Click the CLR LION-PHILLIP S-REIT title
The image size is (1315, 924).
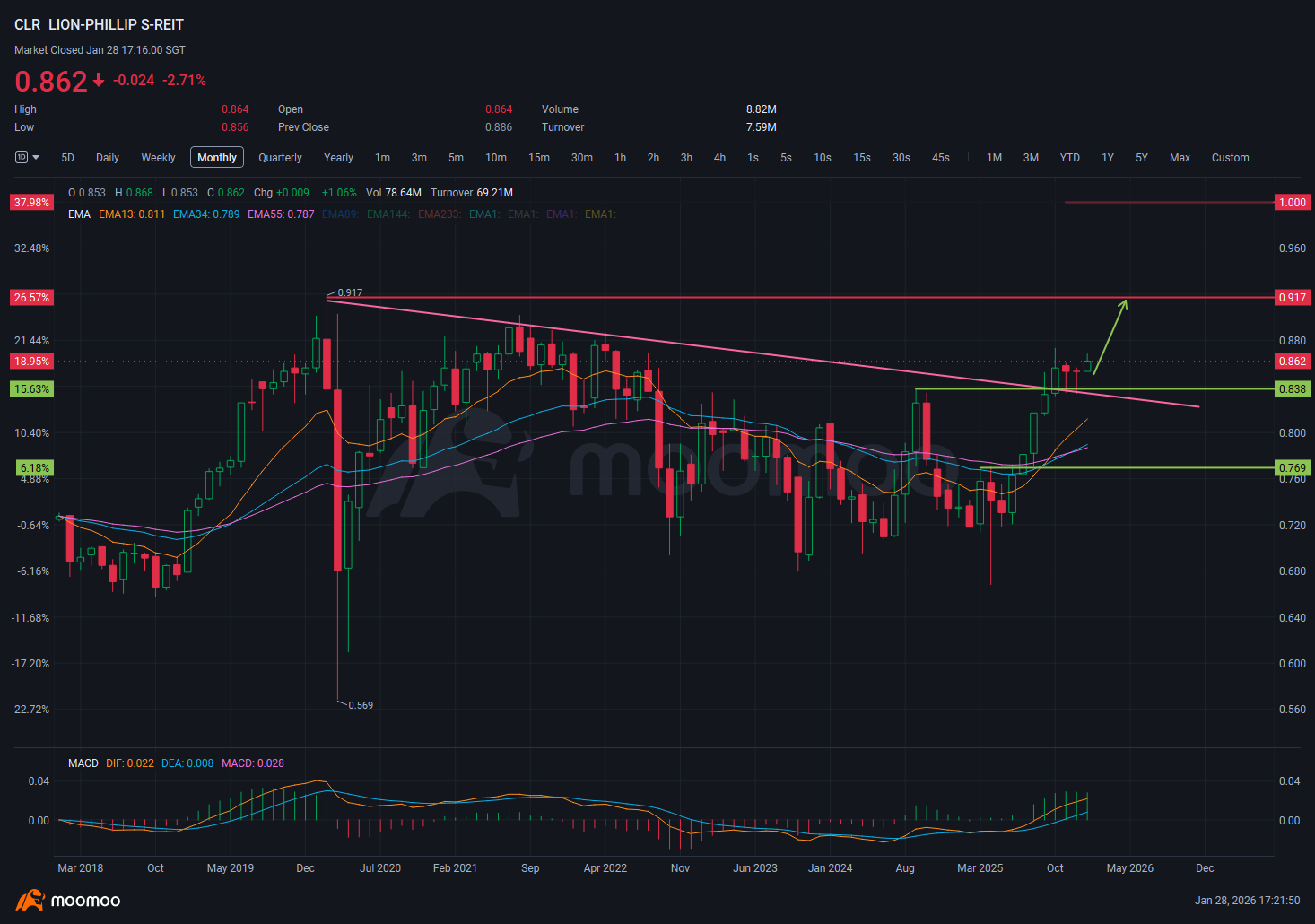(99, 25)
